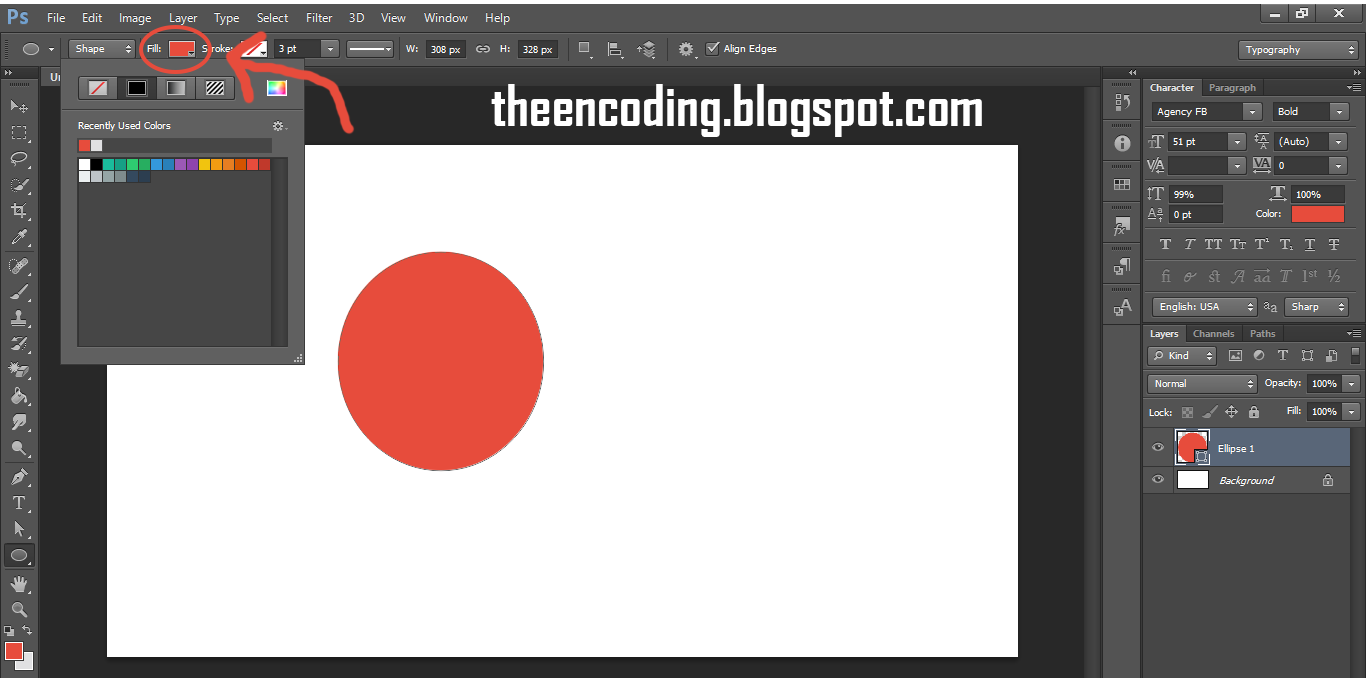Choose the No Color fill option
The image size is (1366, 678).
coord(98,88)
